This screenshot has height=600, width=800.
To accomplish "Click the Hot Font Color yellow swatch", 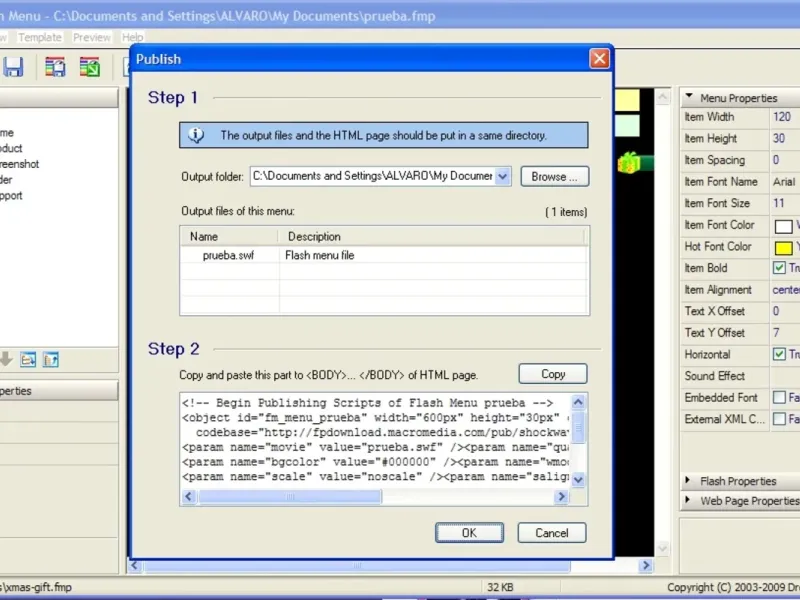I will point(783,247).
